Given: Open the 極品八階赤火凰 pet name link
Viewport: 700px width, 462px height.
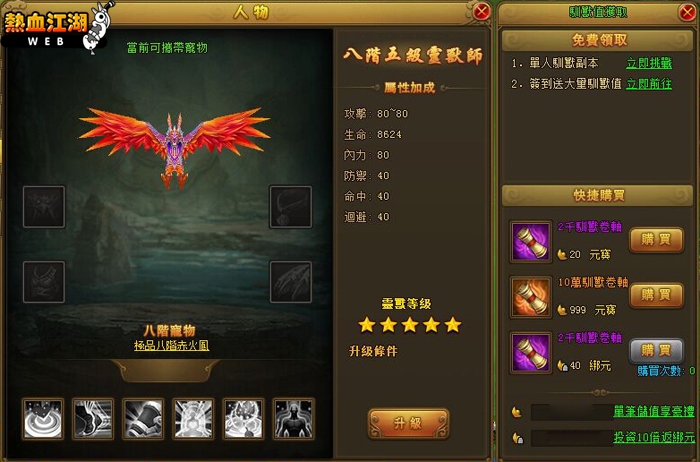Looking at the screenshot, I should (x=171, y=345).
